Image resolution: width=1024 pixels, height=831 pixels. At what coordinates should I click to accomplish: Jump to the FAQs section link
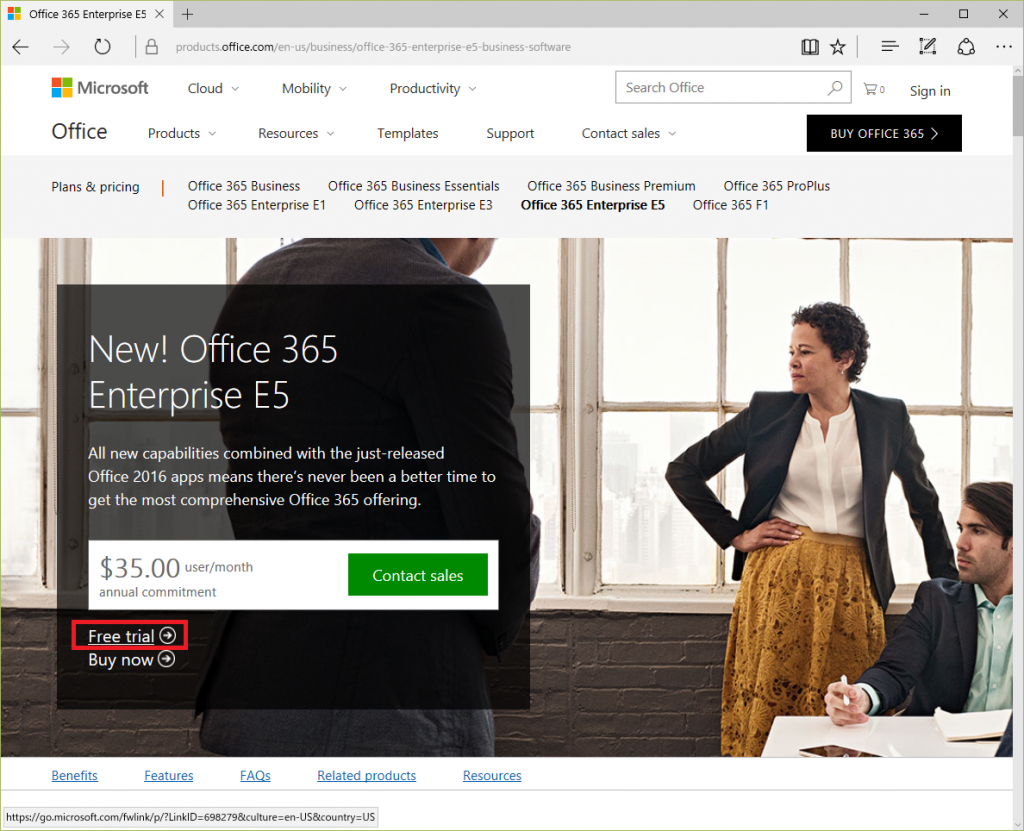point(255,775)
